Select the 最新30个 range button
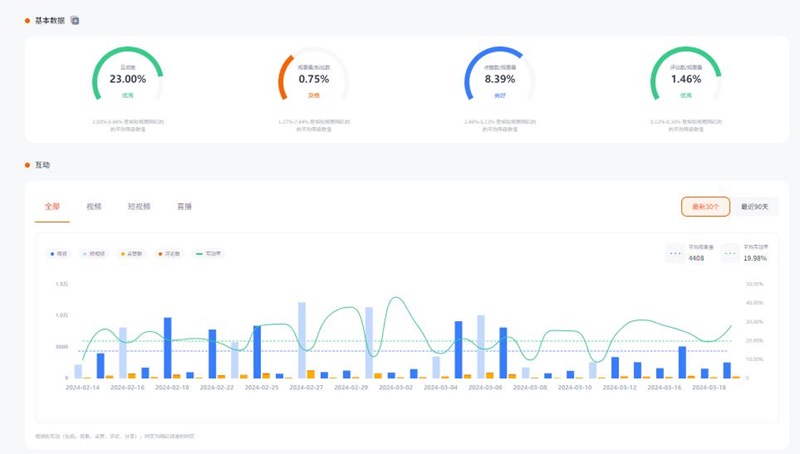Viewport: 800px width, 454px height. [x=705, y=206]
